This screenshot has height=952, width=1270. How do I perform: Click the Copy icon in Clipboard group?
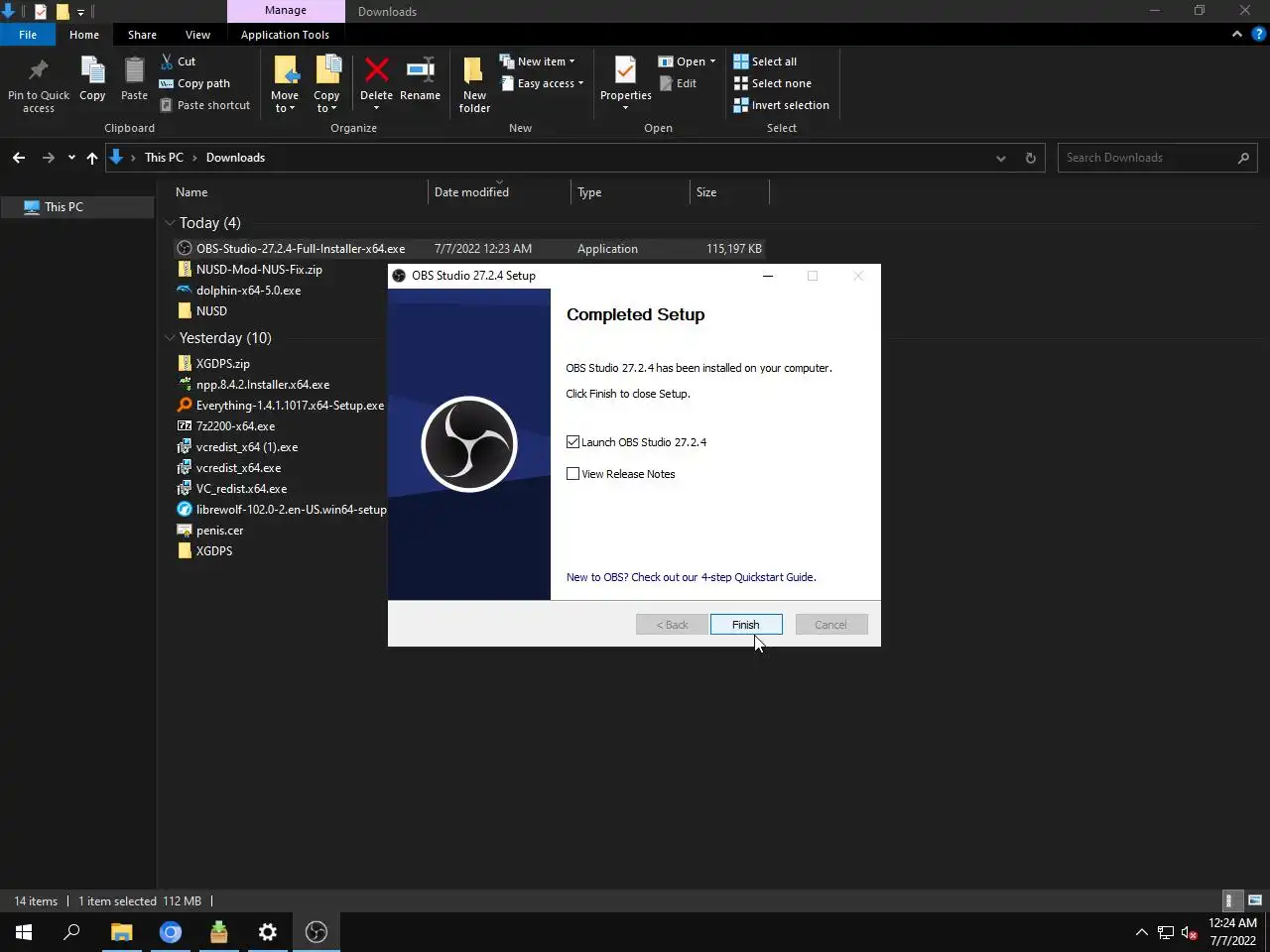92,71
